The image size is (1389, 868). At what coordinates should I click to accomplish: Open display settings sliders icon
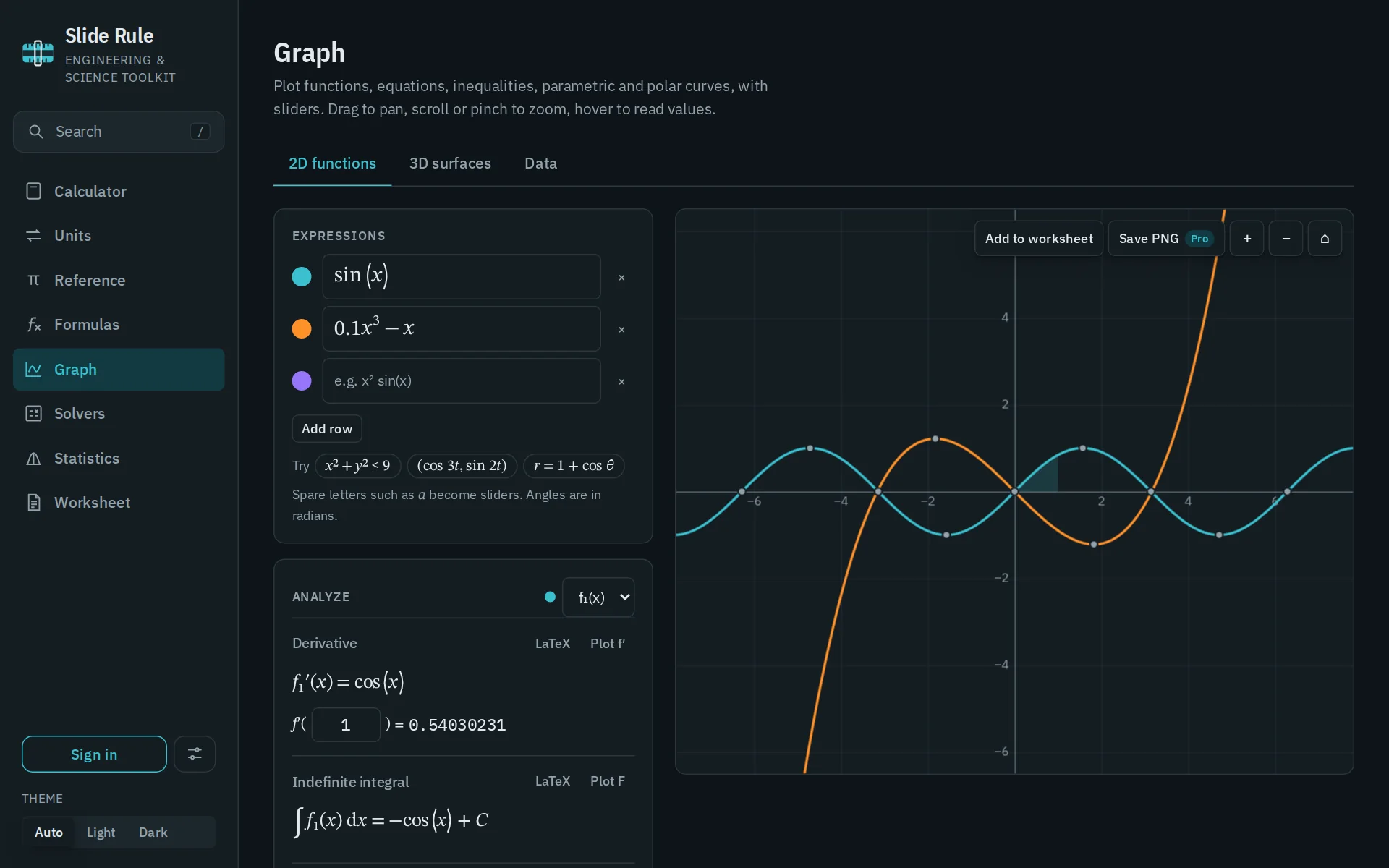pos(195,754)
